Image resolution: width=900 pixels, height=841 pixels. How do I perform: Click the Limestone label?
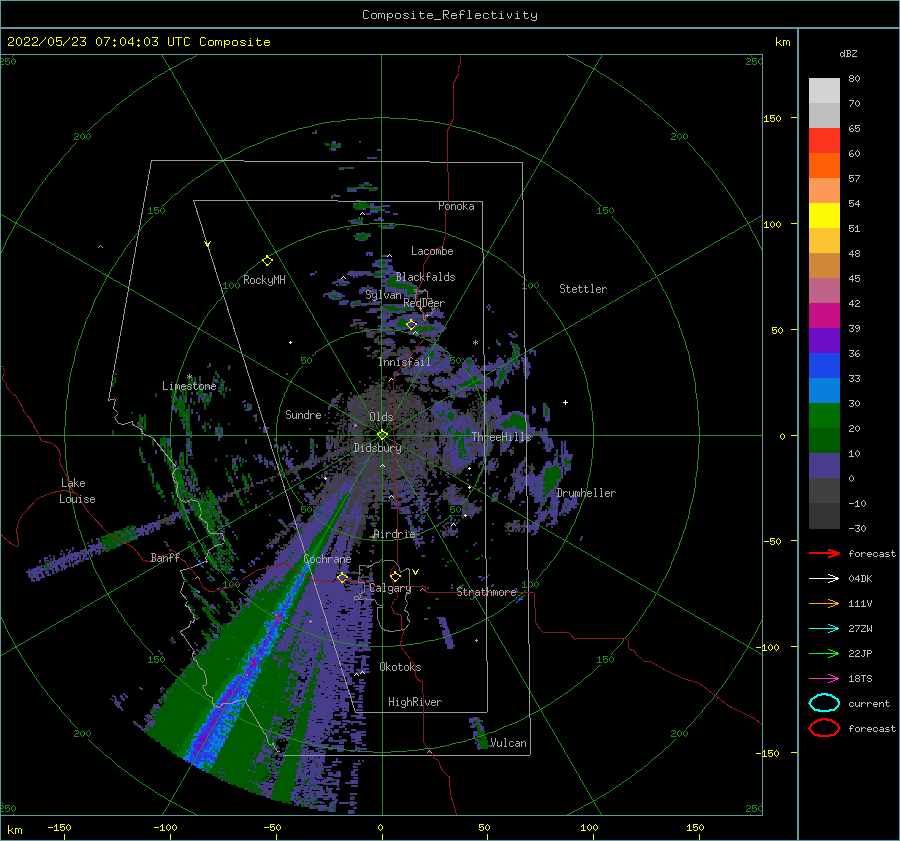tap(189, 386)
